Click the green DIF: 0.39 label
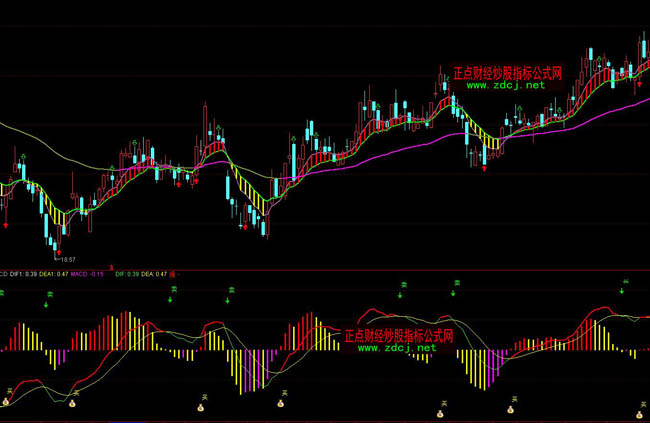This screenshot has height=423, width=650. 127,273
